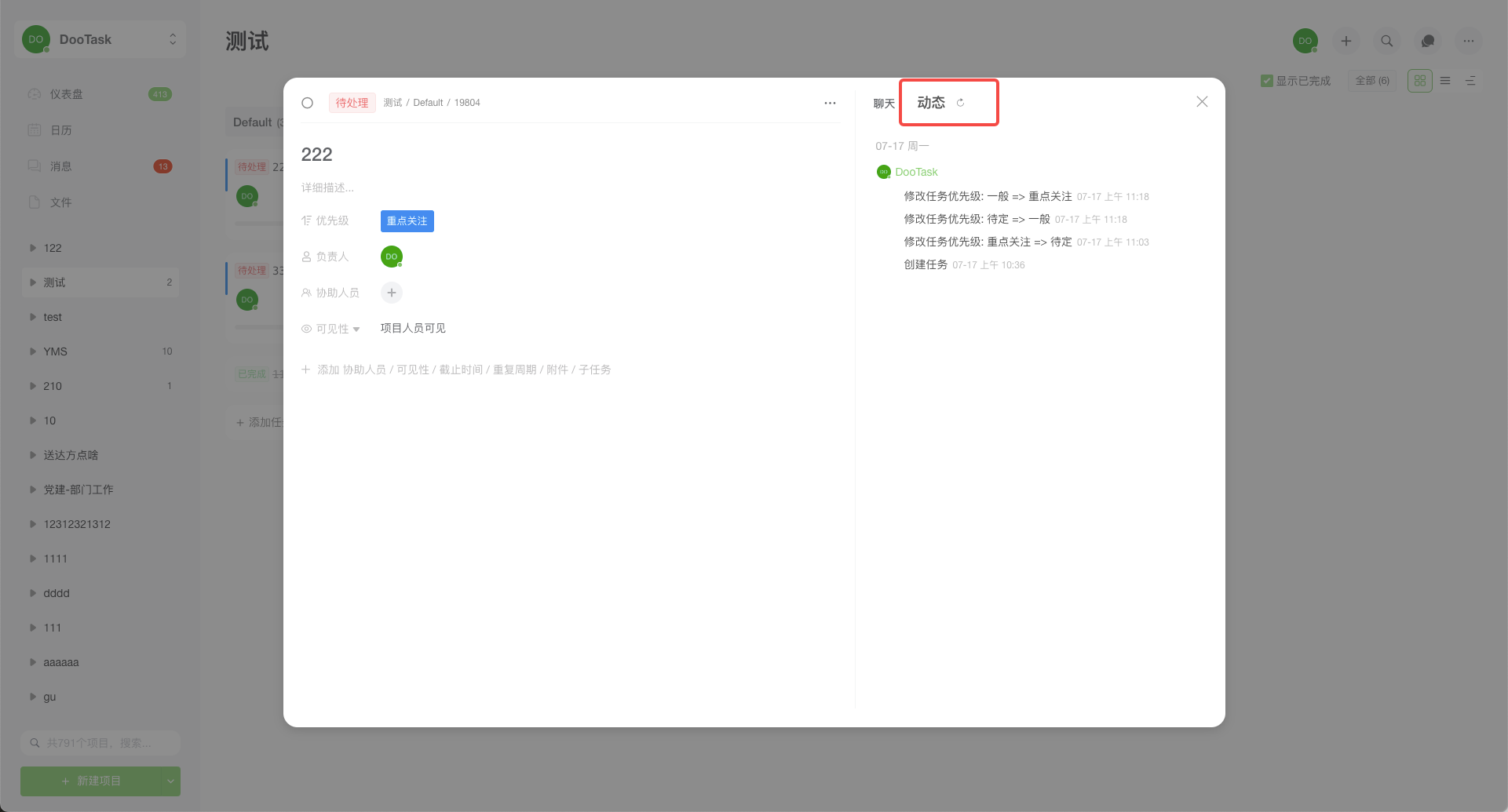
Task: Click the chat bubble notifications icon
Action: tap(1427, 40)
